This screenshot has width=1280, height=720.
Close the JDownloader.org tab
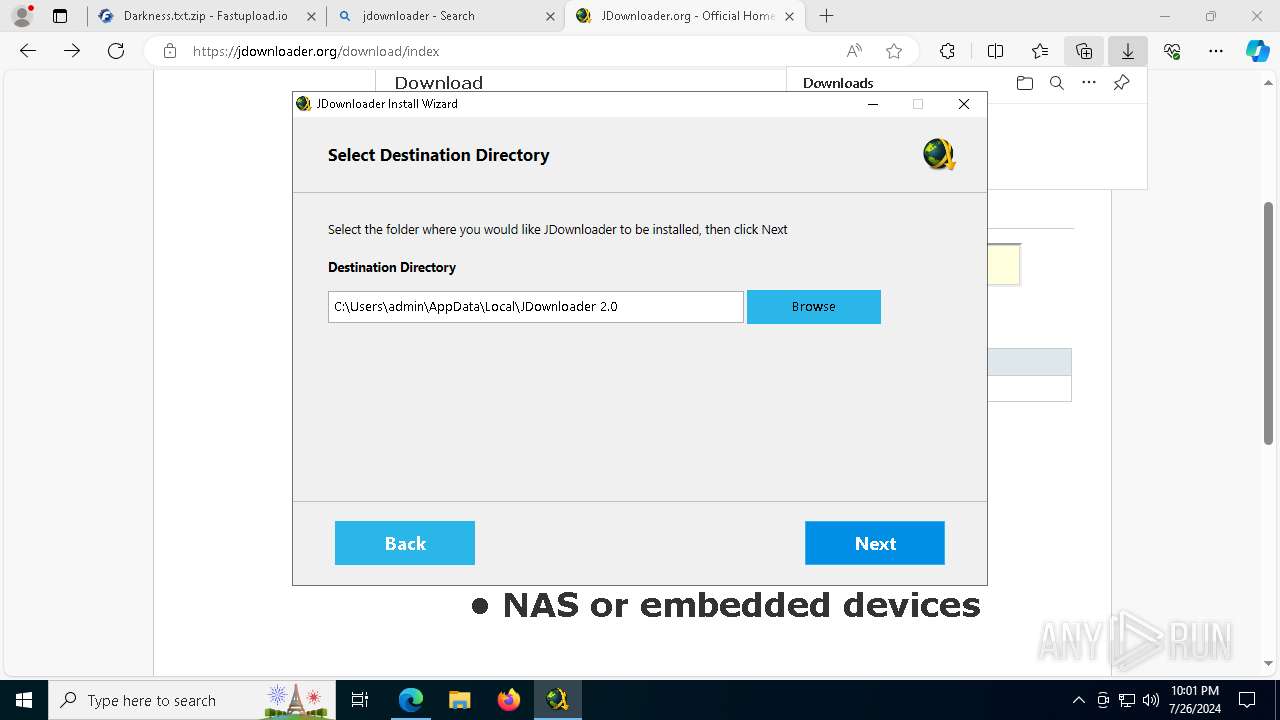point(790,16)
